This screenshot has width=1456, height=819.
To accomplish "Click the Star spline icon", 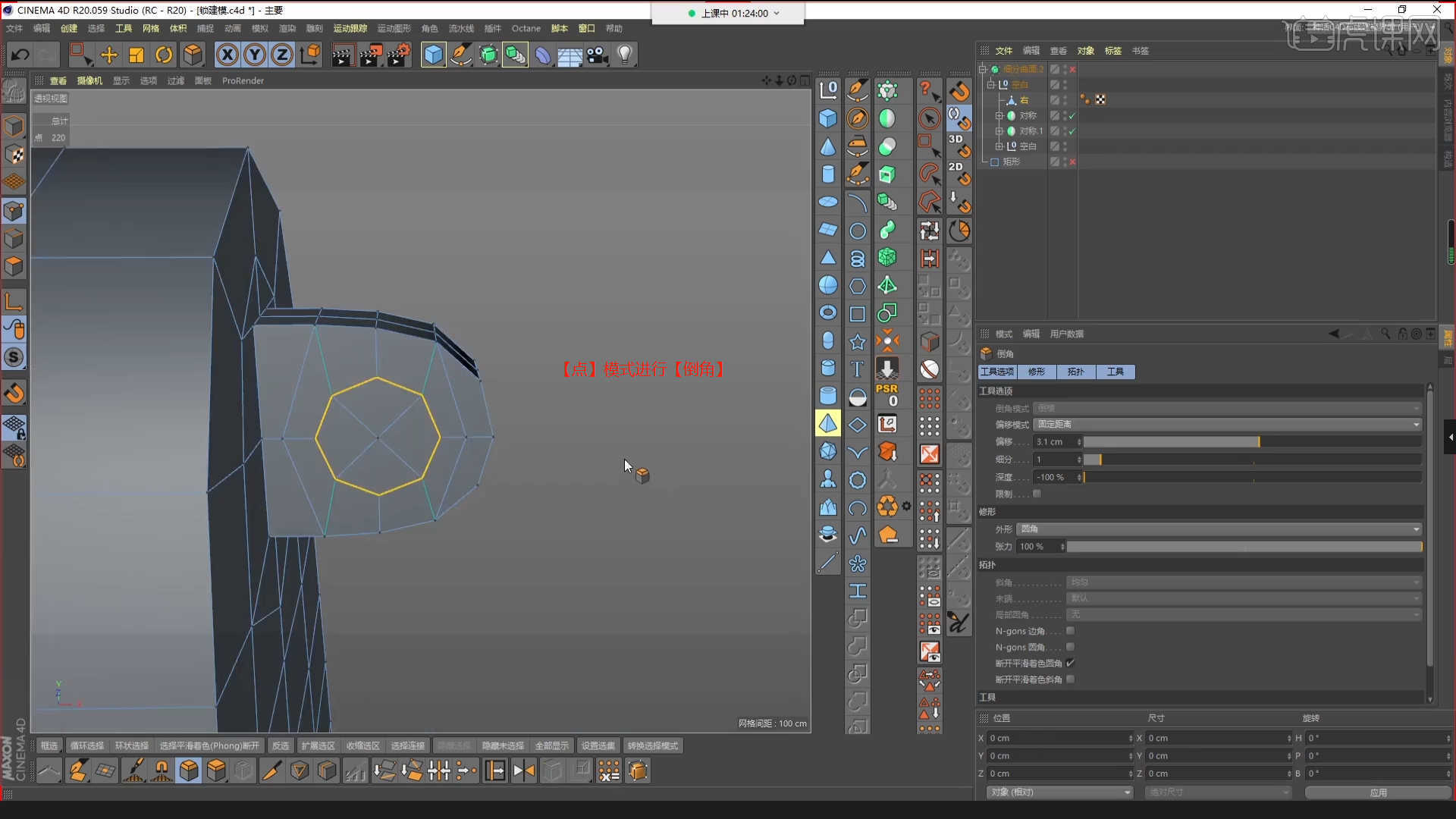I will 857,341.
